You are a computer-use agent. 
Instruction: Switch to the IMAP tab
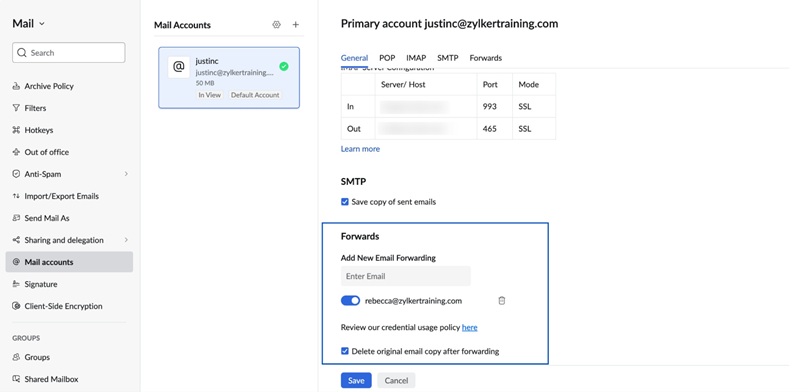click(x=416, y=58)
